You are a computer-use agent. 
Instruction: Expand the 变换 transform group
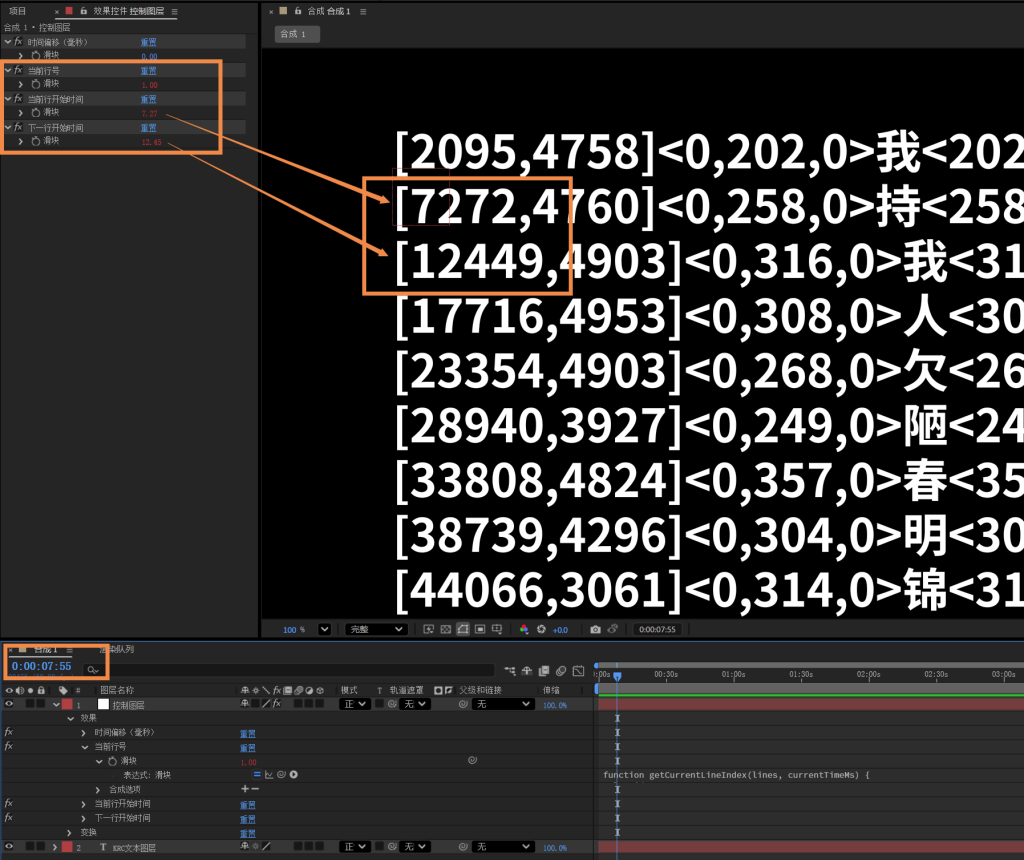click(70, 833)
